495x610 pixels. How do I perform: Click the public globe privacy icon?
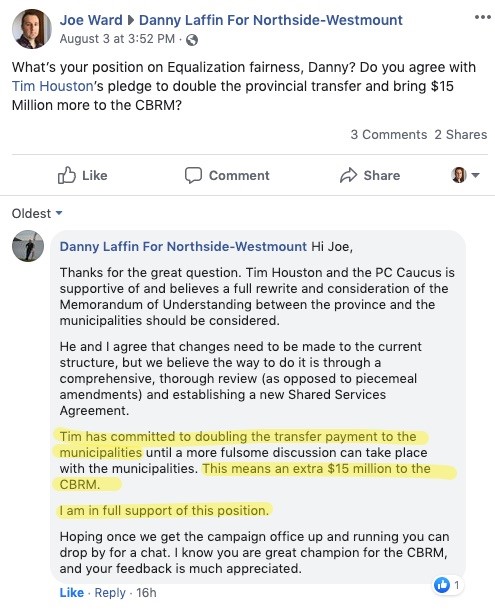click(x=191, y=40)
